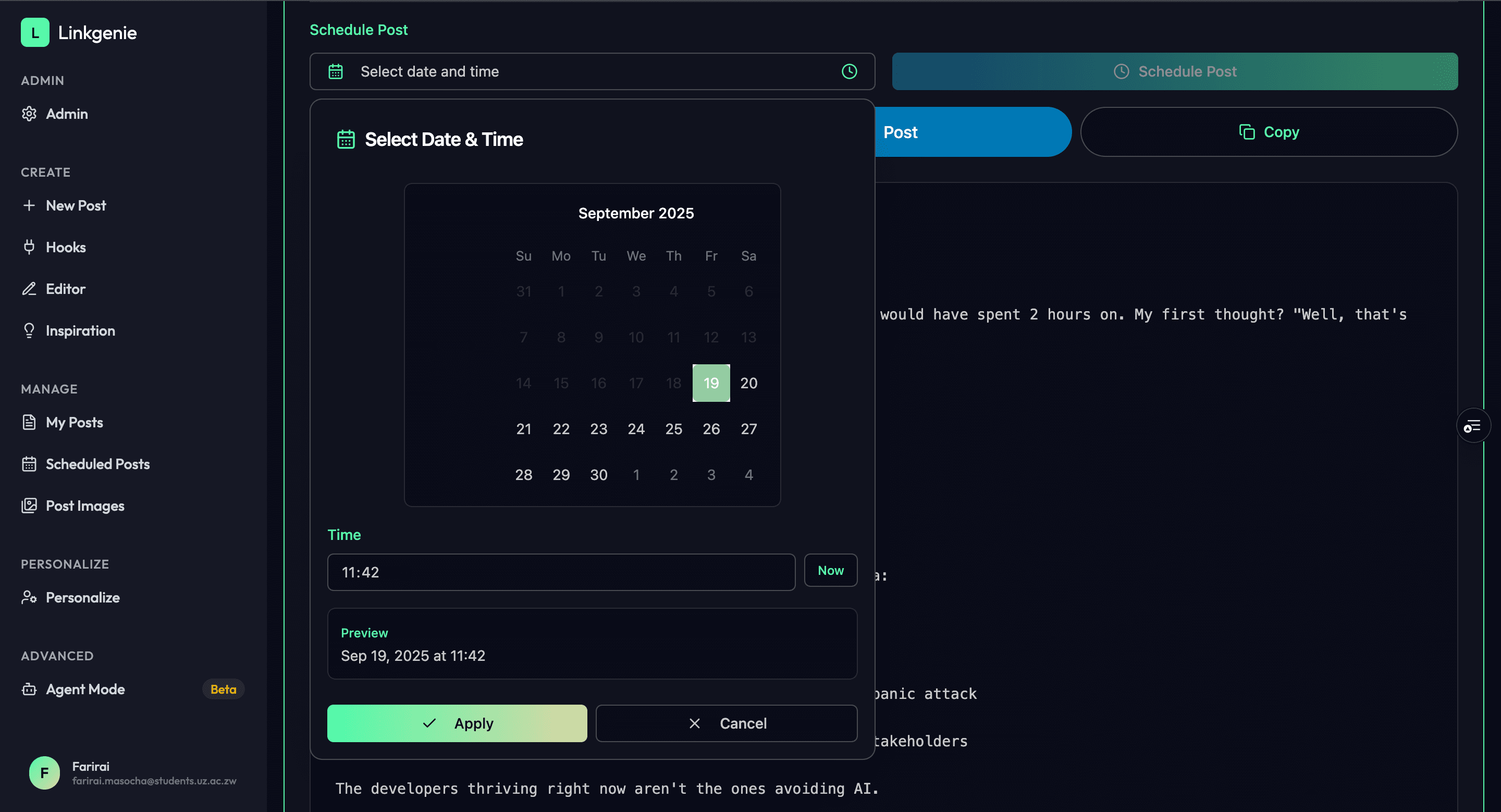The image size is (1501, 812).
Task: Select September 30 on the calendar
Action: tap(598, 474)
